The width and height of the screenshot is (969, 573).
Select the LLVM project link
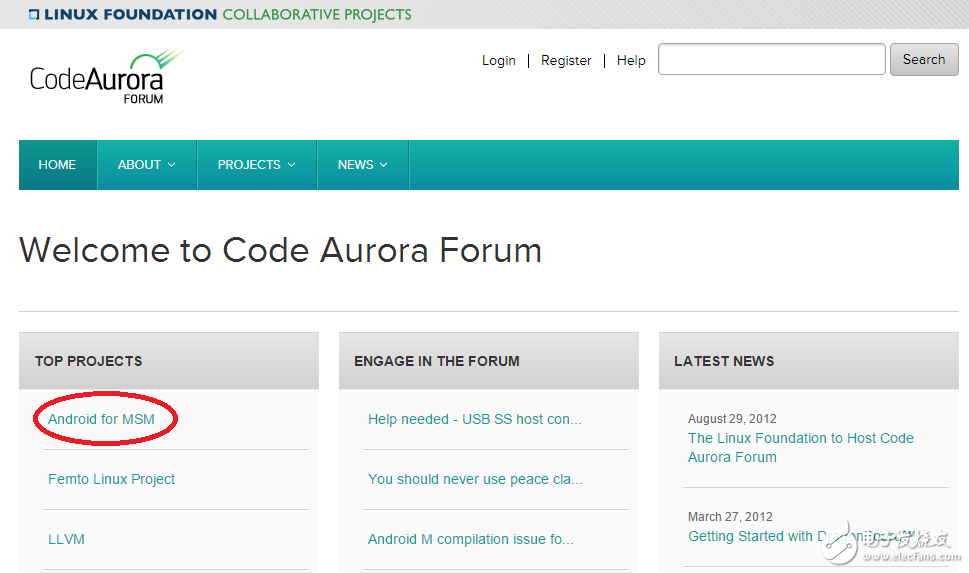(66, 539)
